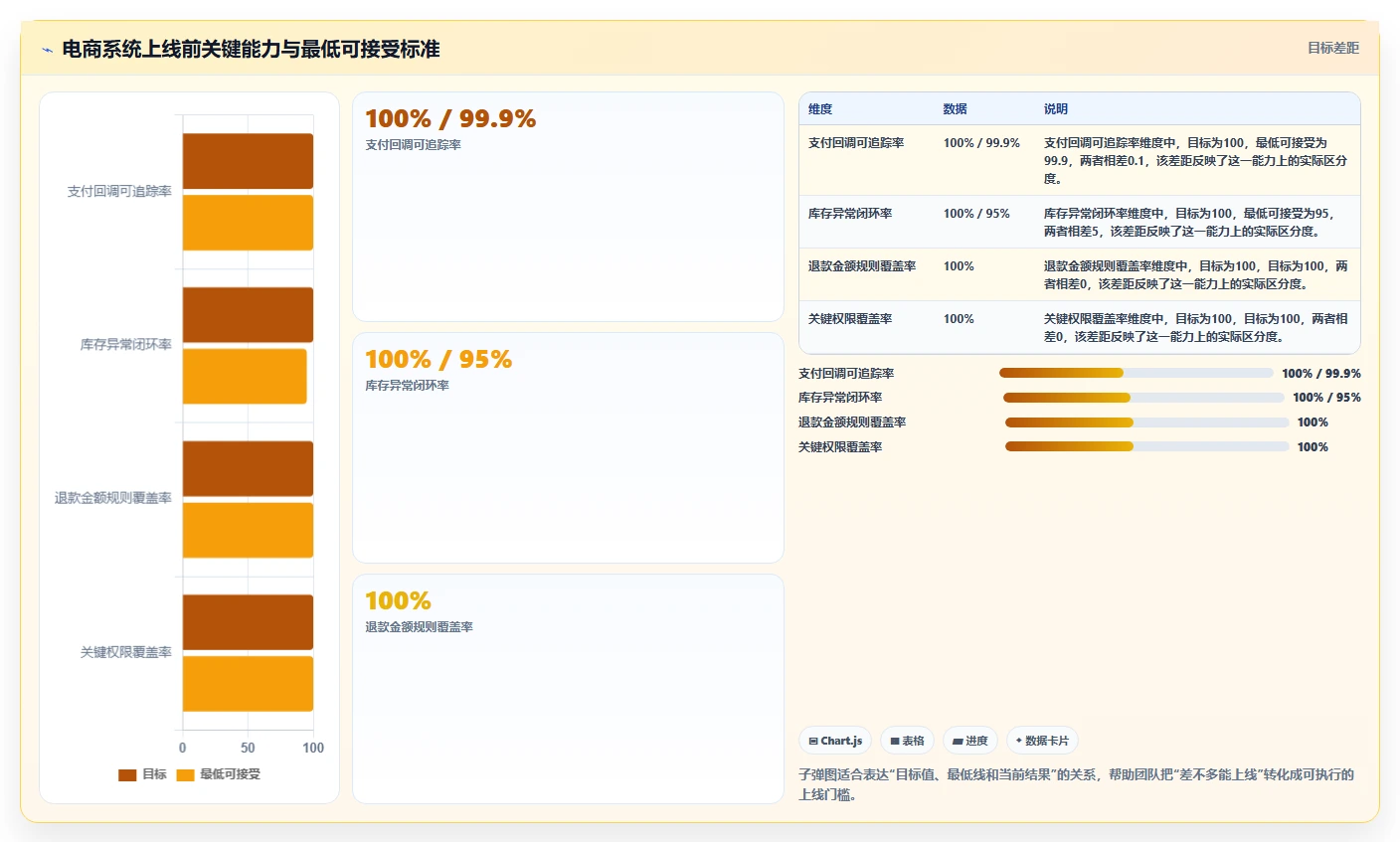Image resolution: width=1400 pixels, height=842 pixels.
Task: Click the progress value 100% / 95%
Action: [1327, 398]
